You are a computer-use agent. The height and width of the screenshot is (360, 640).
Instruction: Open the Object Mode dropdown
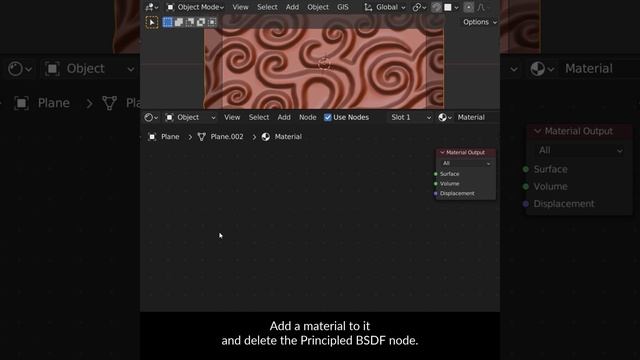(x=195, y=7)
